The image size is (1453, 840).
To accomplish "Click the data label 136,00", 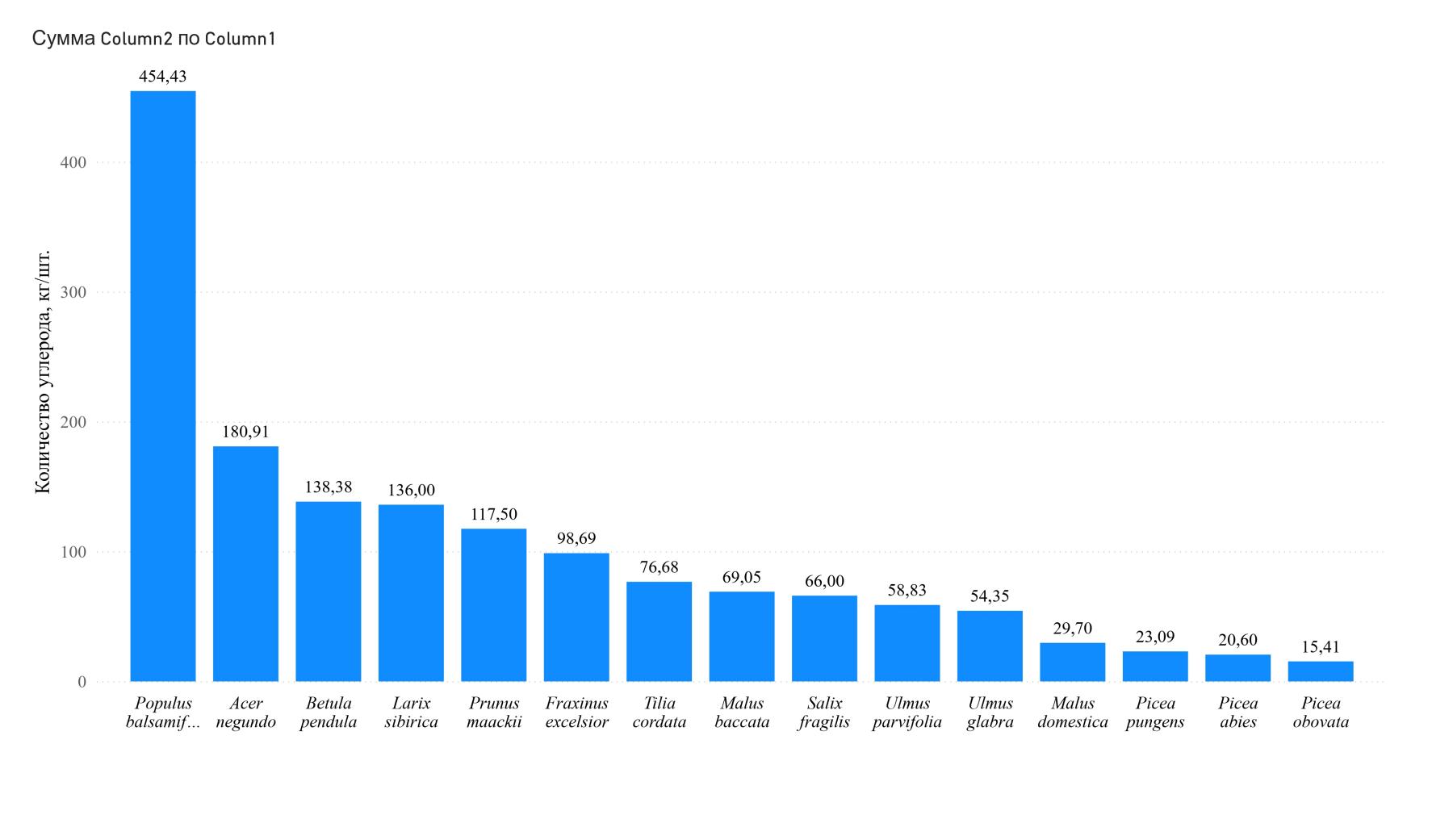I will 411,490.
